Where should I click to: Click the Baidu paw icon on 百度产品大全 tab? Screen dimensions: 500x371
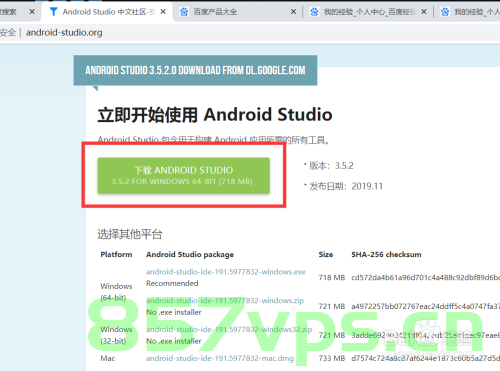184,12
